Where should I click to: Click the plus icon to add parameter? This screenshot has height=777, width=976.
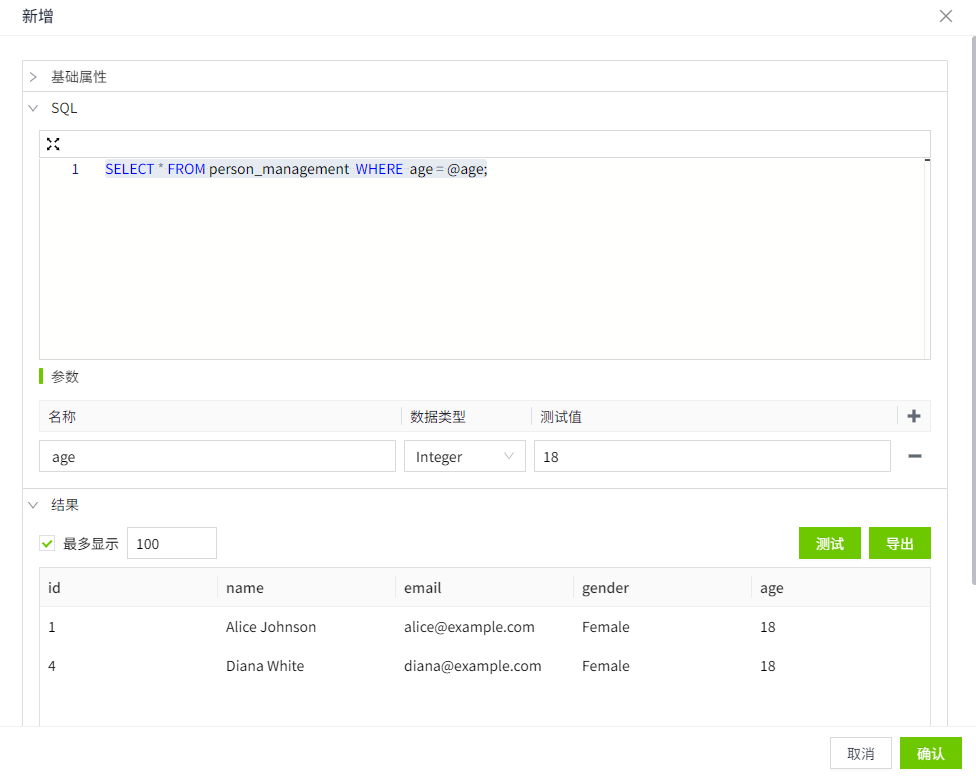[x=913, y=416]
